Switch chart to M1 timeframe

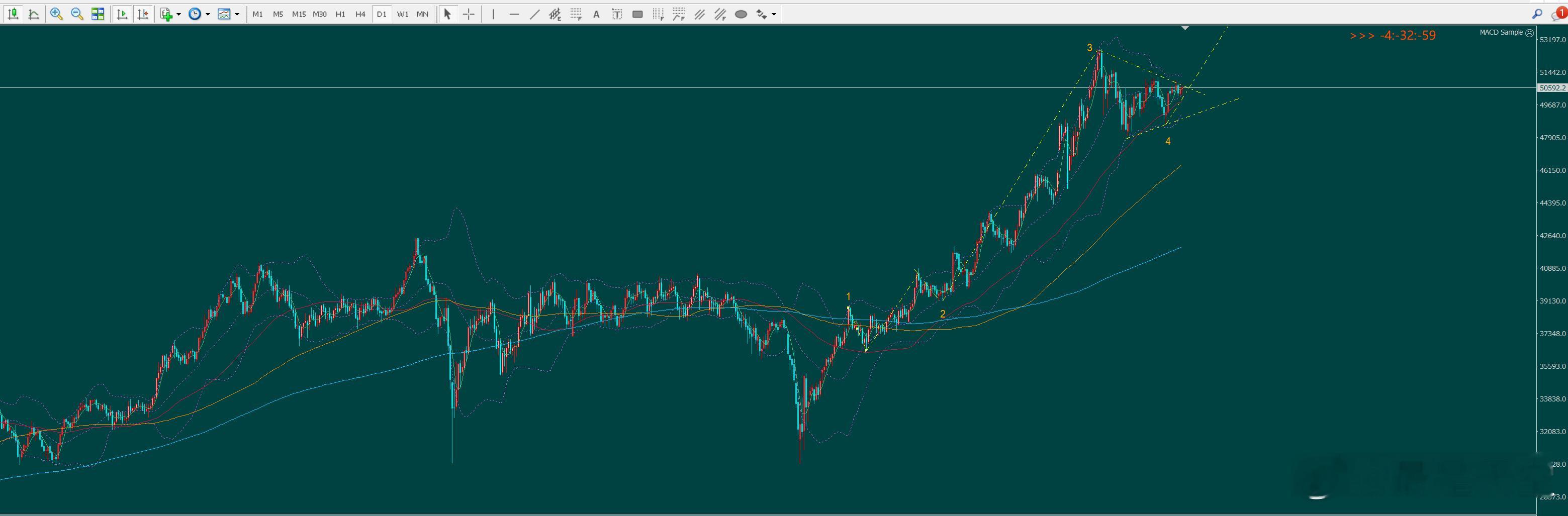[257, 14]
